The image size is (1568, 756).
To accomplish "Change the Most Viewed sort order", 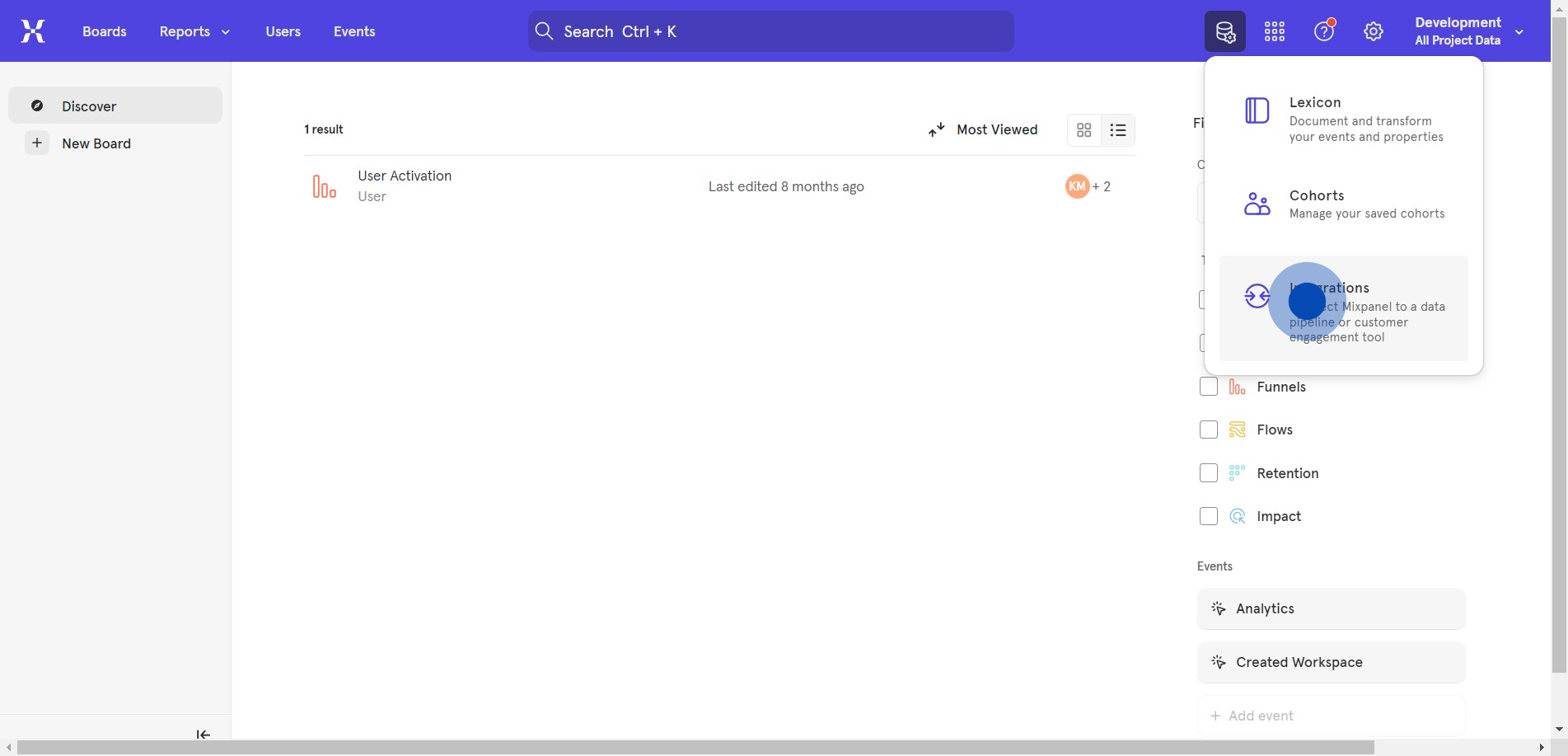I will click(983, 129).
